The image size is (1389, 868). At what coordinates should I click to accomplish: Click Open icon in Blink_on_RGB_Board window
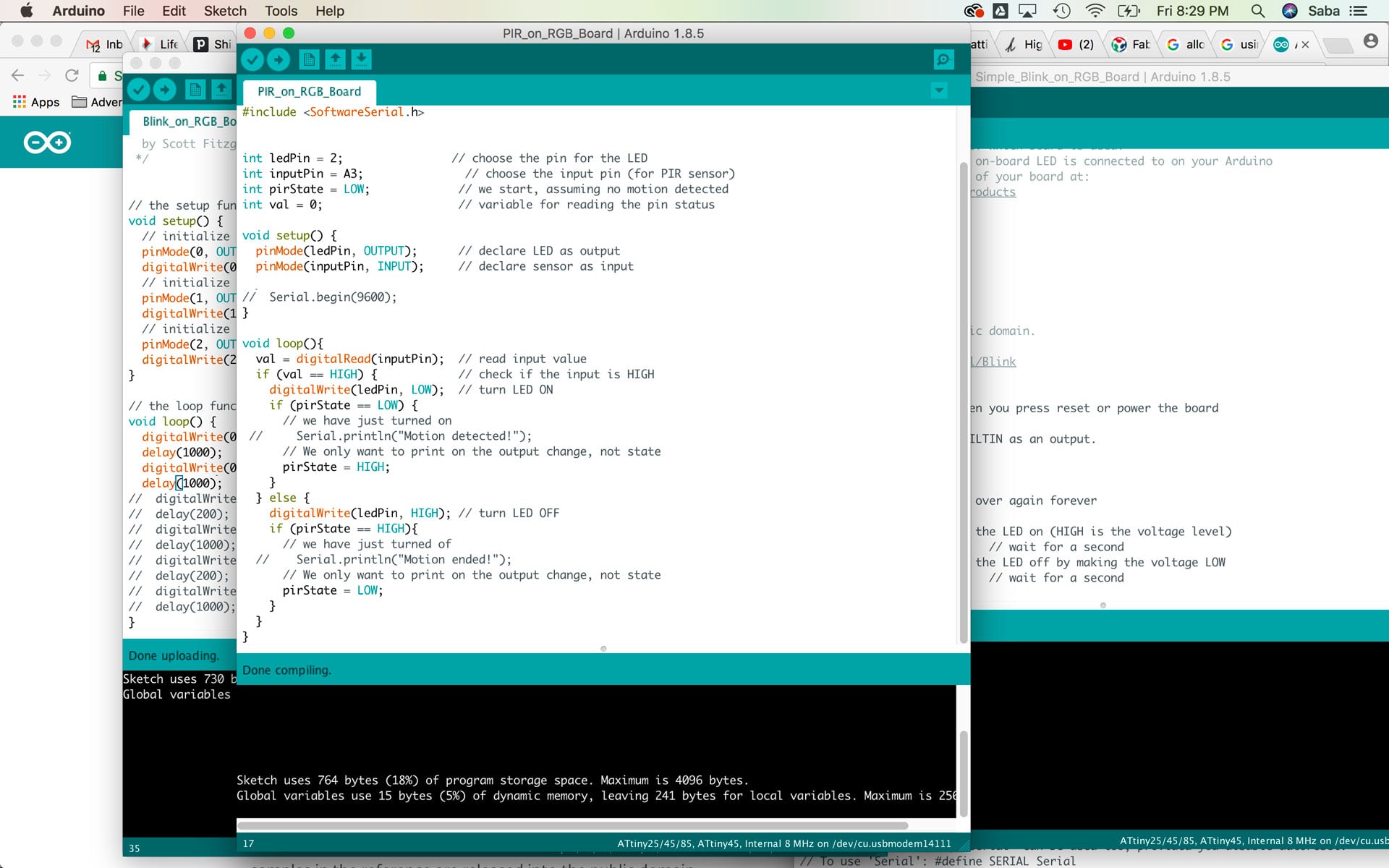pyautogui.click(x=221, y=90)
